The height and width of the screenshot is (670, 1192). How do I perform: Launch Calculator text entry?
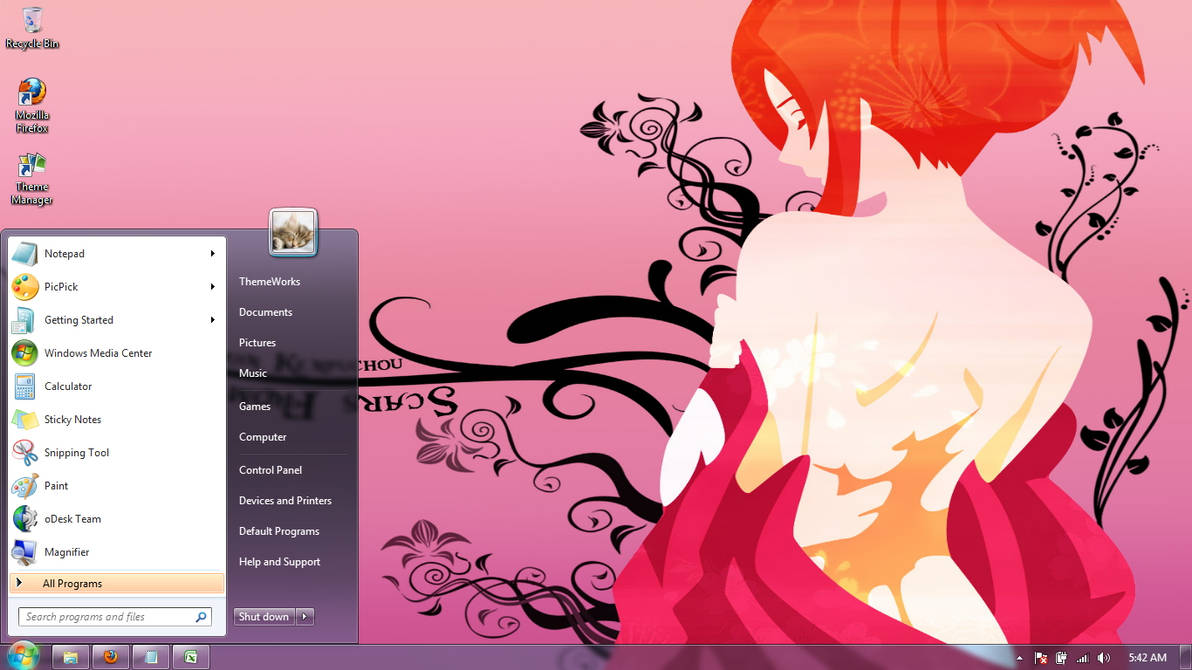click(68, 386)
